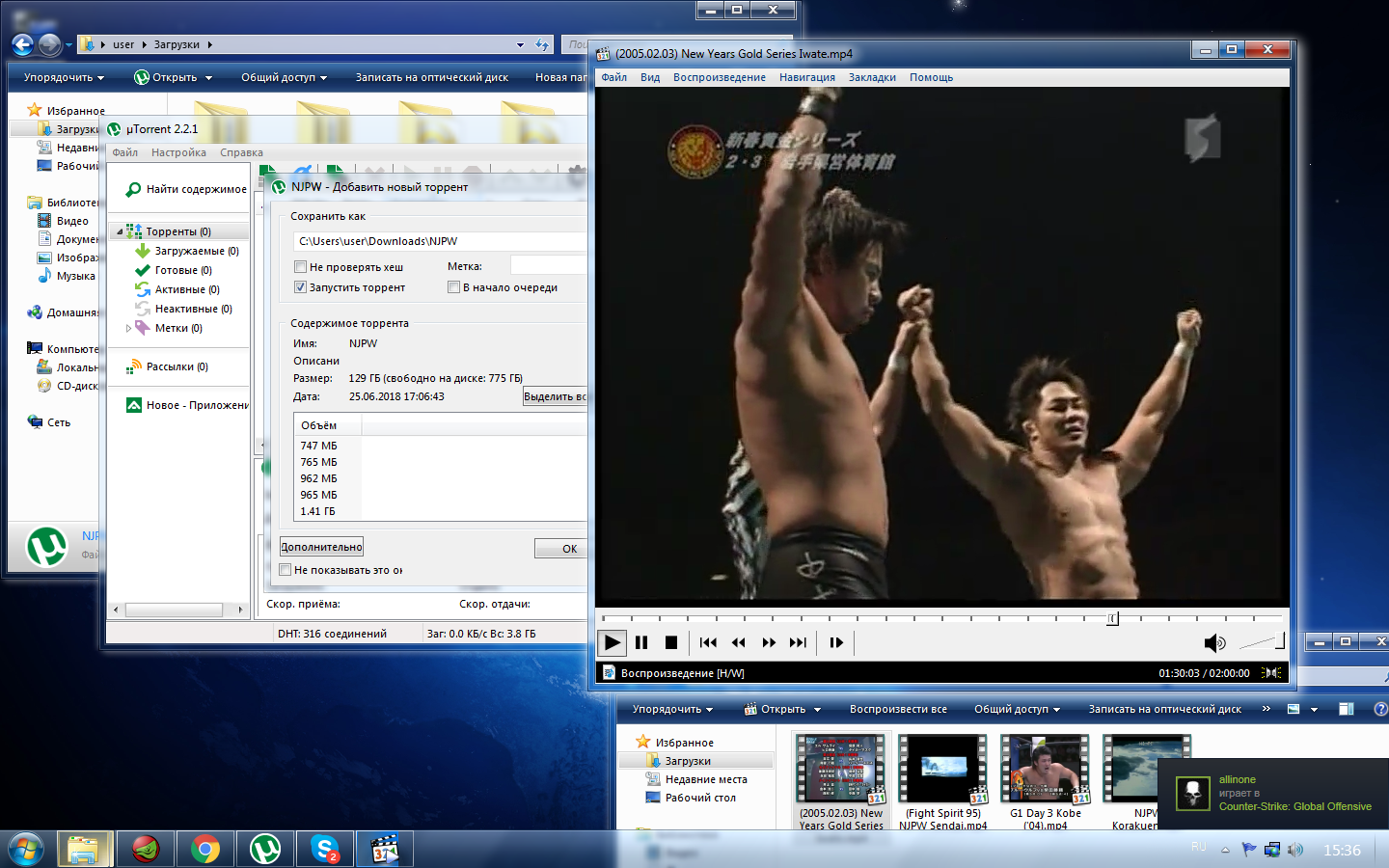
Task: Open the 'Упорядочить' dropdown in lower explorer
Action: click(x=672, y=709)
